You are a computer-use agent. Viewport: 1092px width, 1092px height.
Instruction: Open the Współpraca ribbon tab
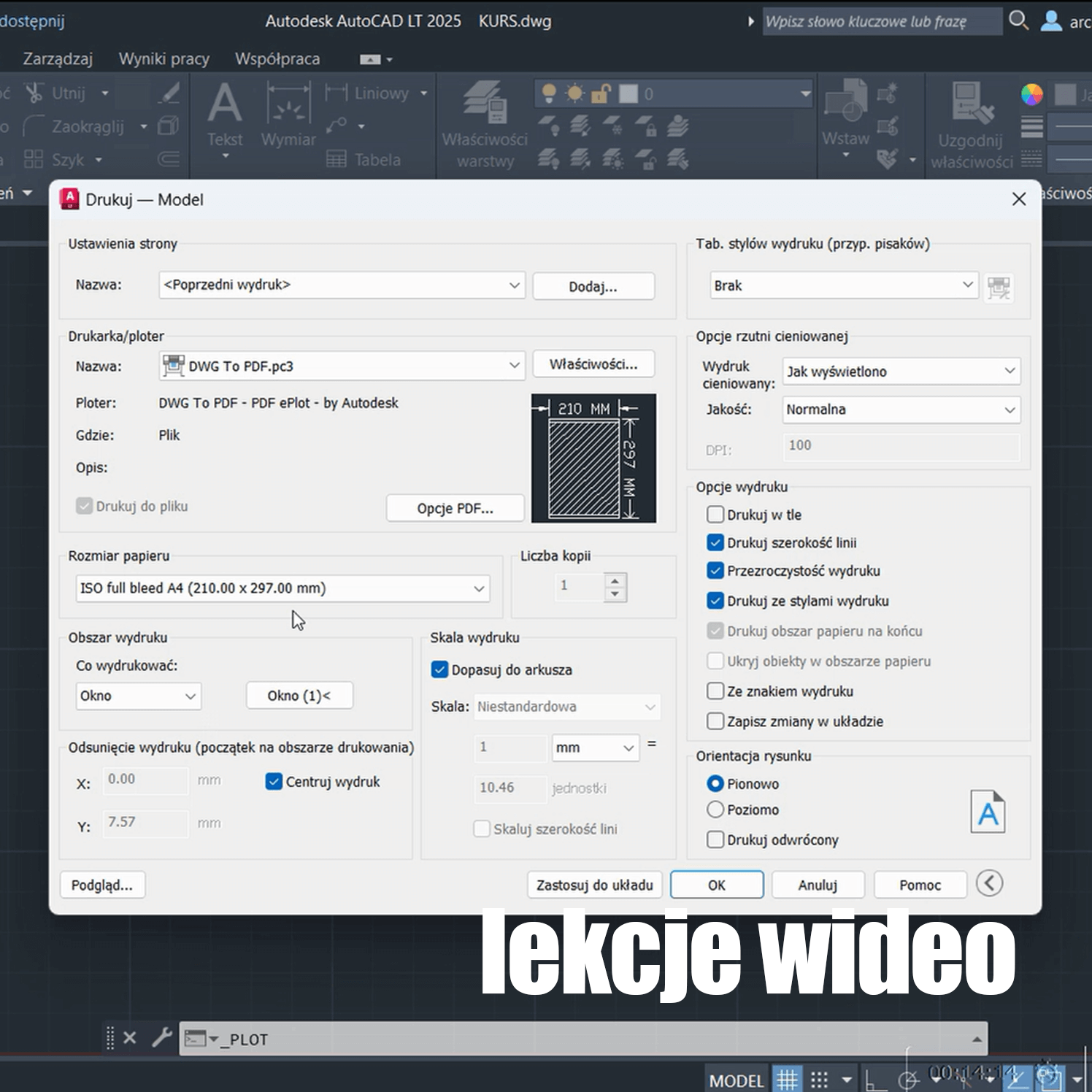coord(277,59)
